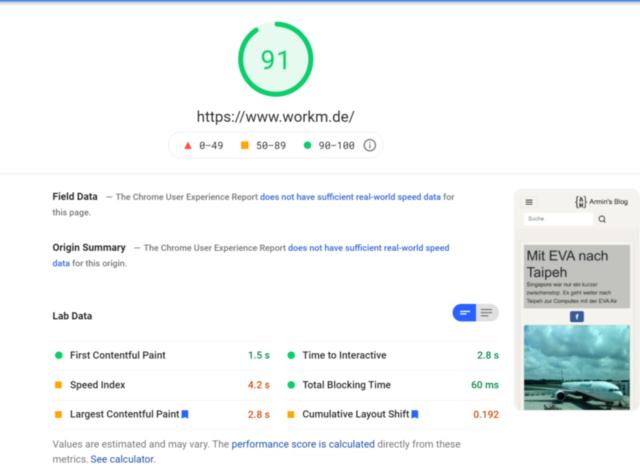Click the Field Data heading
640x474 pixels.
tap(75, 196)
